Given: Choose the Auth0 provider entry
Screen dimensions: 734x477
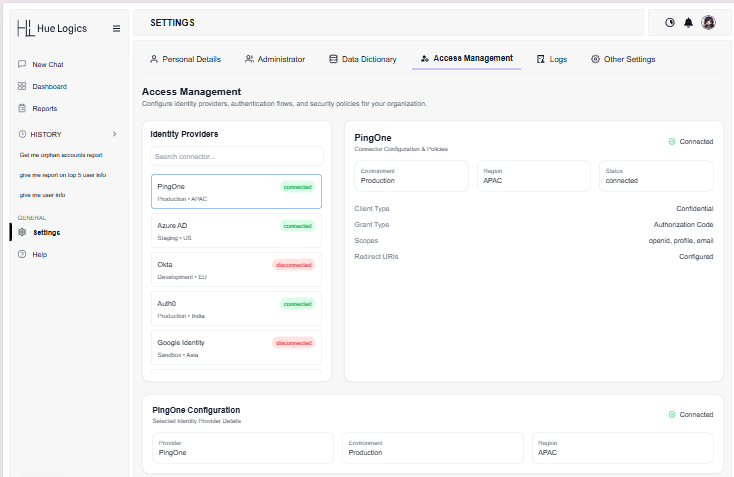Looking at the screenshot, I should (x=236, y=308).
